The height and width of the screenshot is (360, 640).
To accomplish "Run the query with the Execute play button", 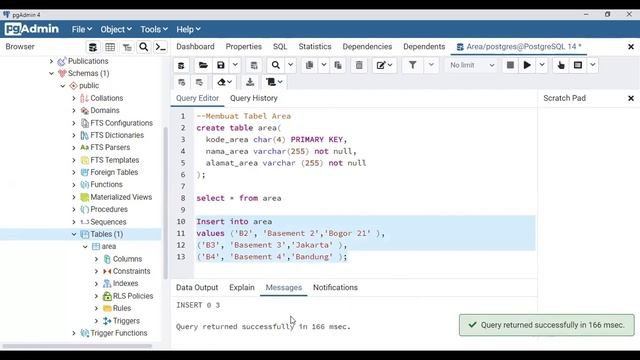I will point(527,65).
